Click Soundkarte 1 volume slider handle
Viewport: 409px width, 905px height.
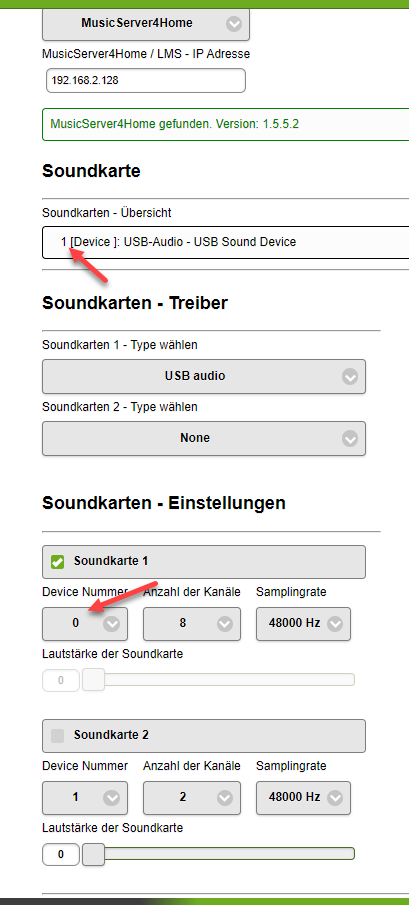point(93,680)
